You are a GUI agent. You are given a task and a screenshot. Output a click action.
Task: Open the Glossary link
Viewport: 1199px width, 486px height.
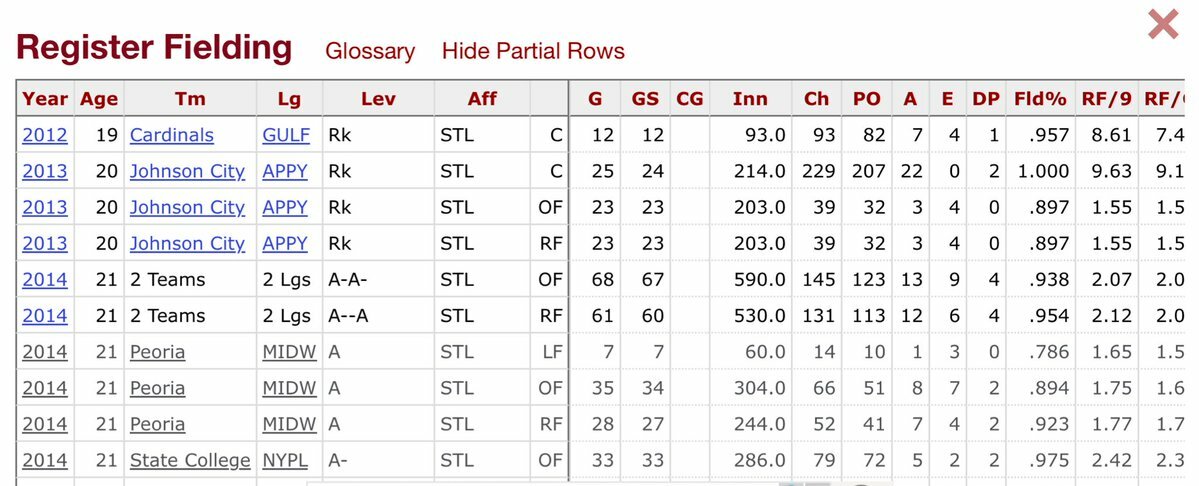point(370,51)
